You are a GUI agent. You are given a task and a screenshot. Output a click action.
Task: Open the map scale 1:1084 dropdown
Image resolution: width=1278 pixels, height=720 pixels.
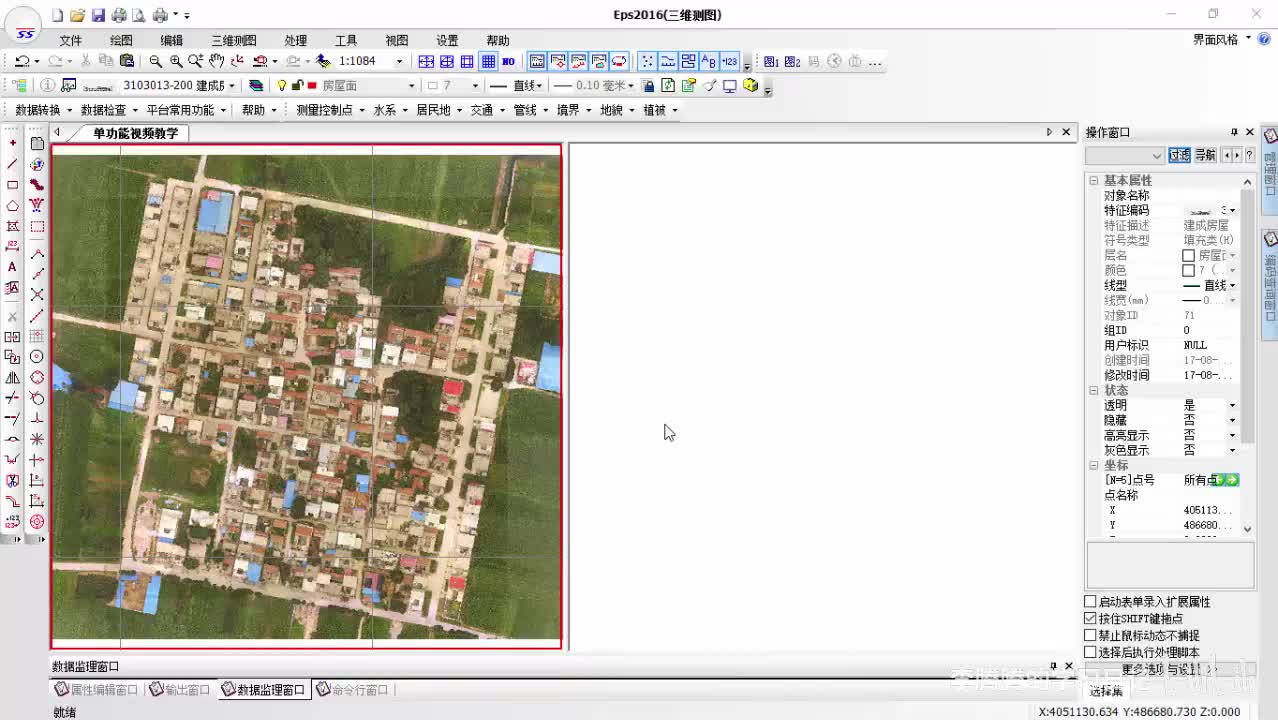[399, 62]
